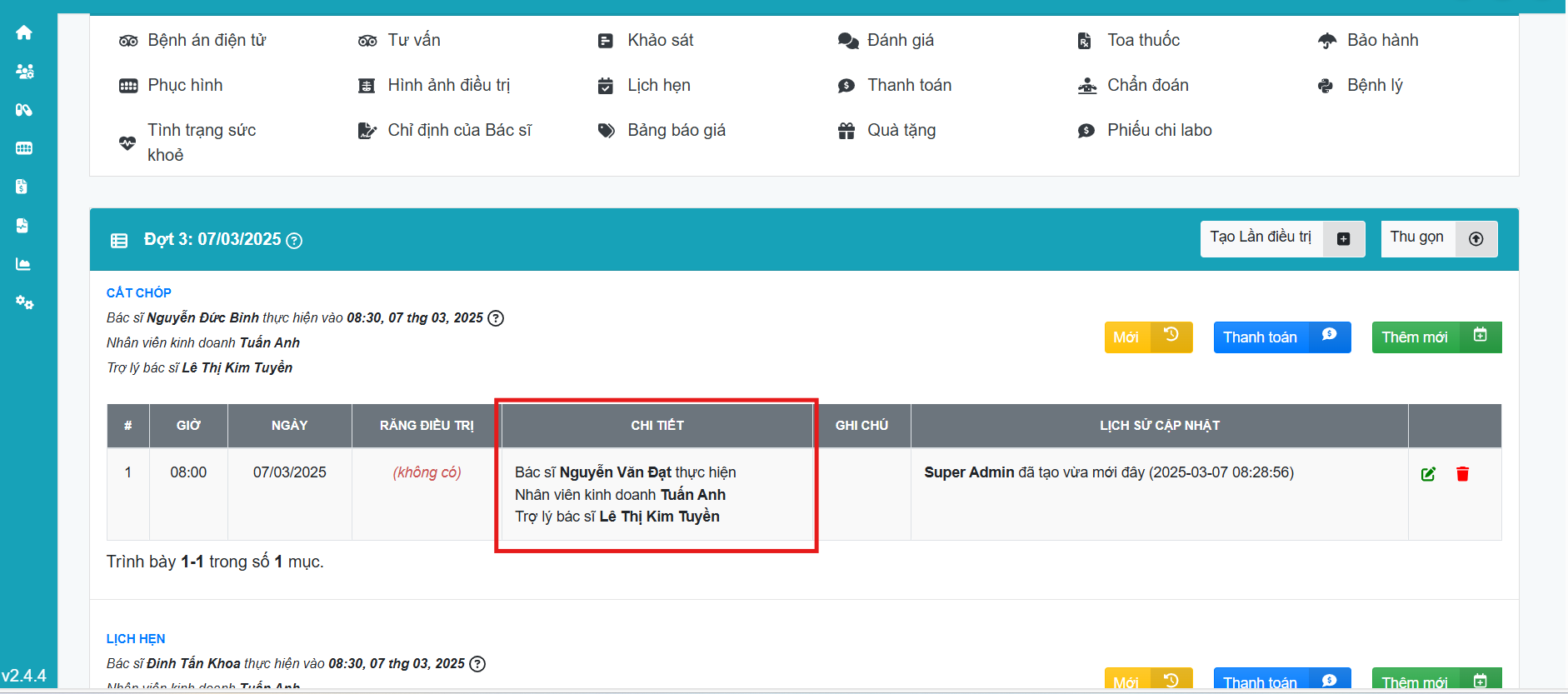Open the Mới status button for CẮT CHÓP
1568x694 pixels.
coord(1147,337)
